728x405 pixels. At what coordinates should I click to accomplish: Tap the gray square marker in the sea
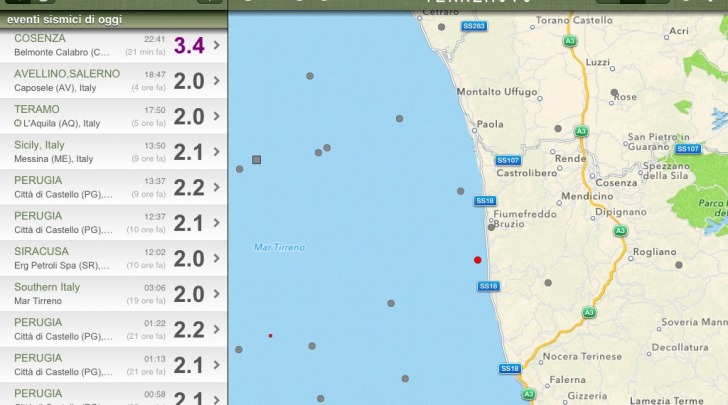pos(256,160)
